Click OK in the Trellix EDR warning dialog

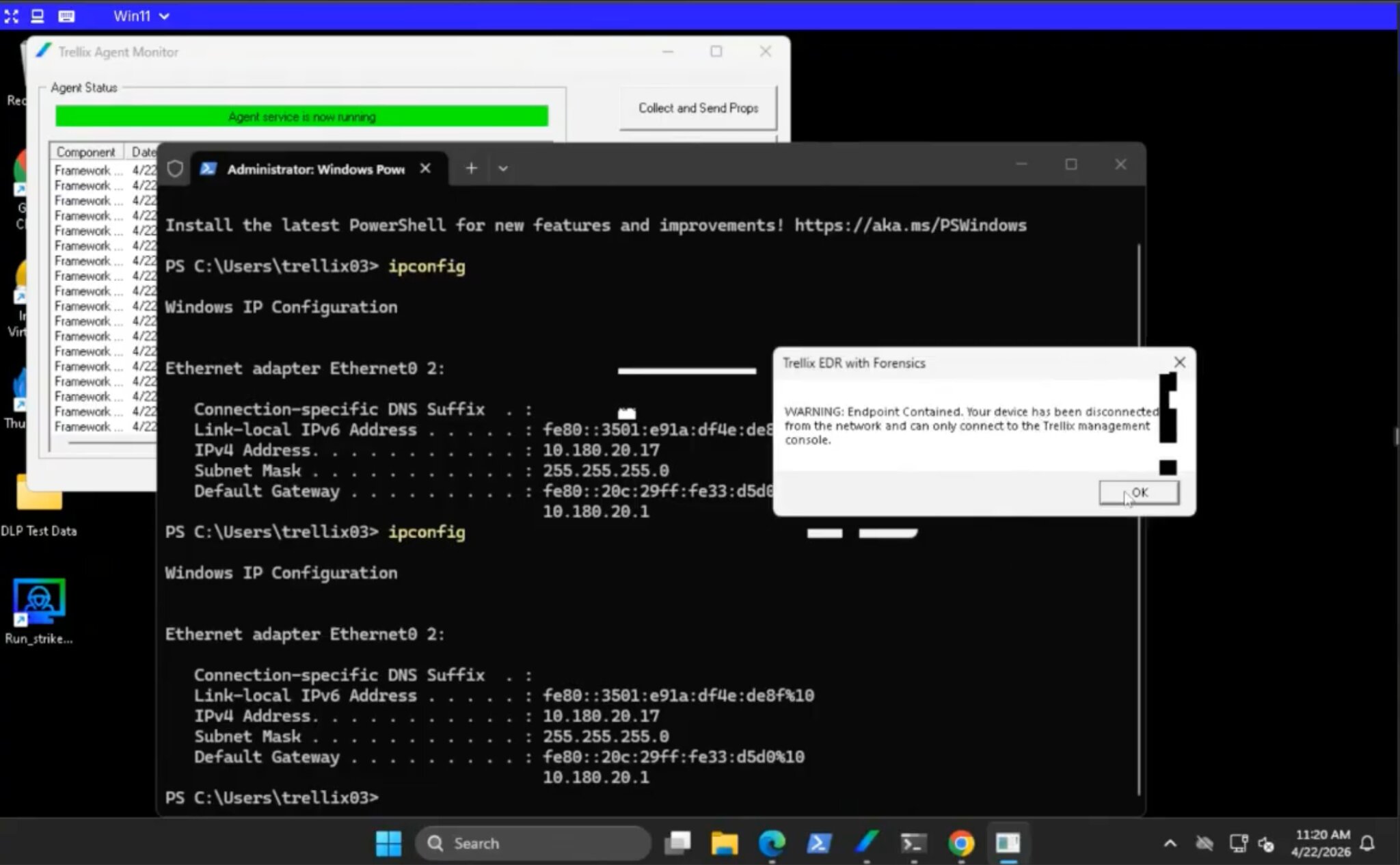coord(1139,492)
